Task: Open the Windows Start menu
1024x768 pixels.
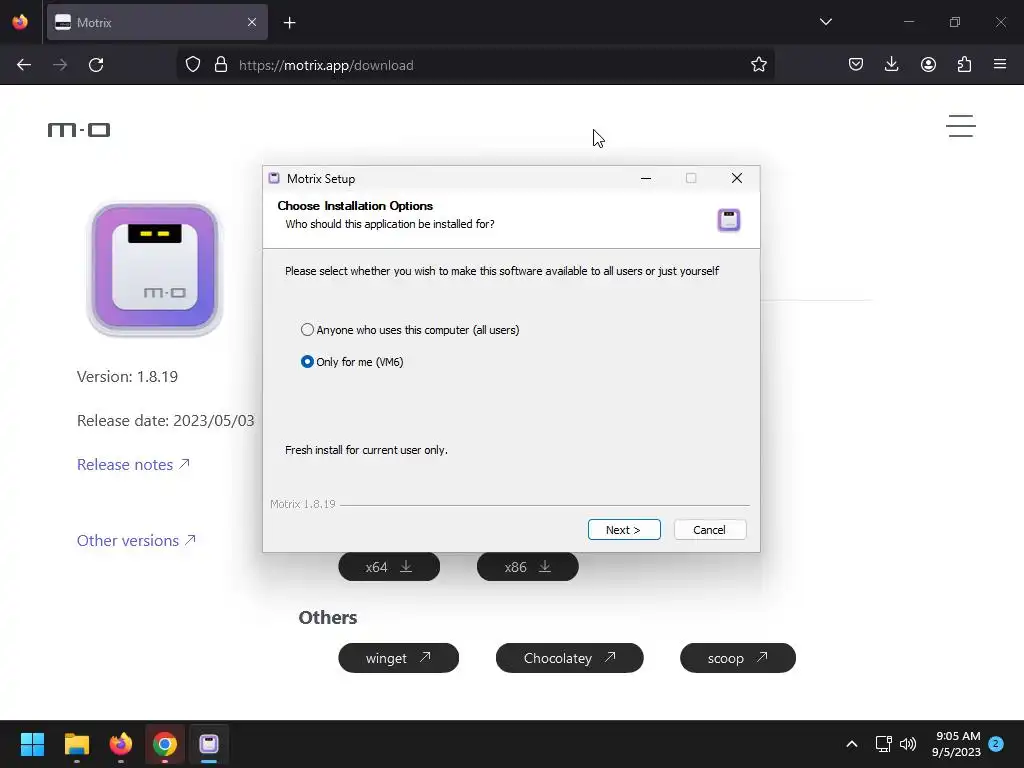Action: pos(32,744)
